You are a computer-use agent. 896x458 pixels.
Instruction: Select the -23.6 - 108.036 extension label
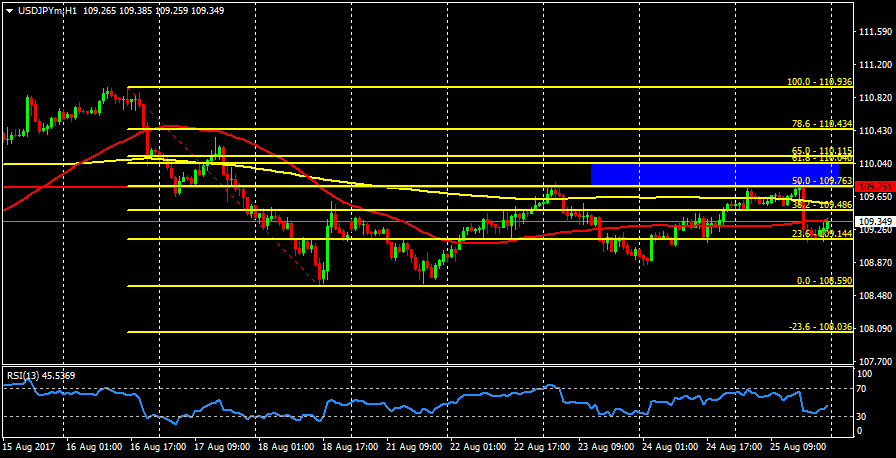point(820,327)
